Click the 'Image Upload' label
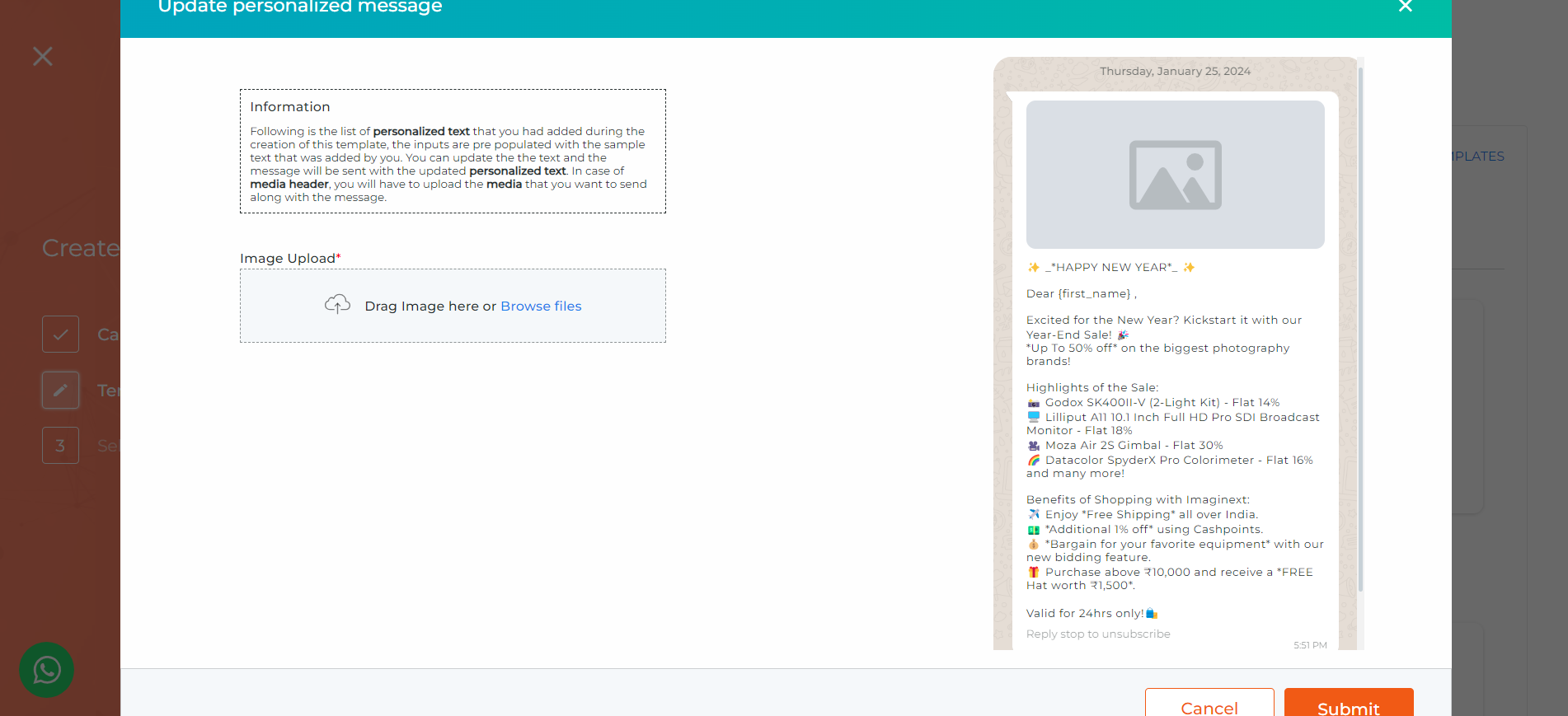1568x716 pixels. (288, 259)
